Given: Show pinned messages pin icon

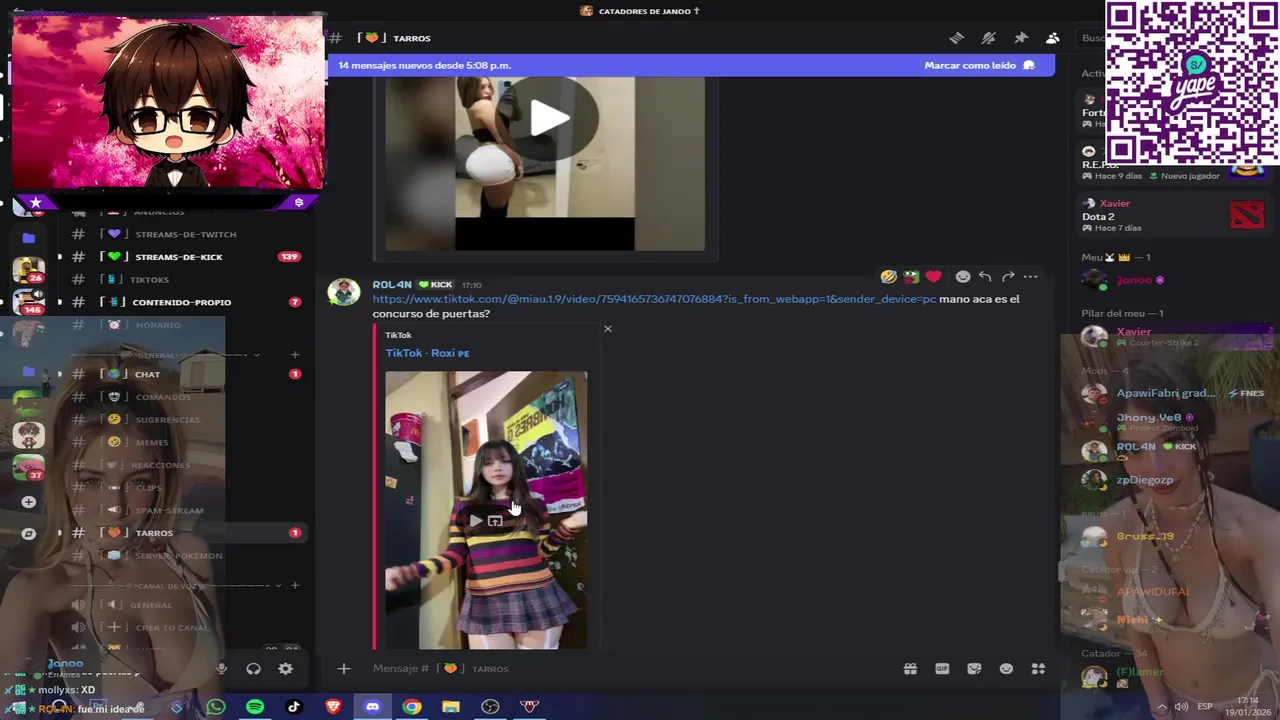Looking at the screenshot, I should (x=1020, y=38).
